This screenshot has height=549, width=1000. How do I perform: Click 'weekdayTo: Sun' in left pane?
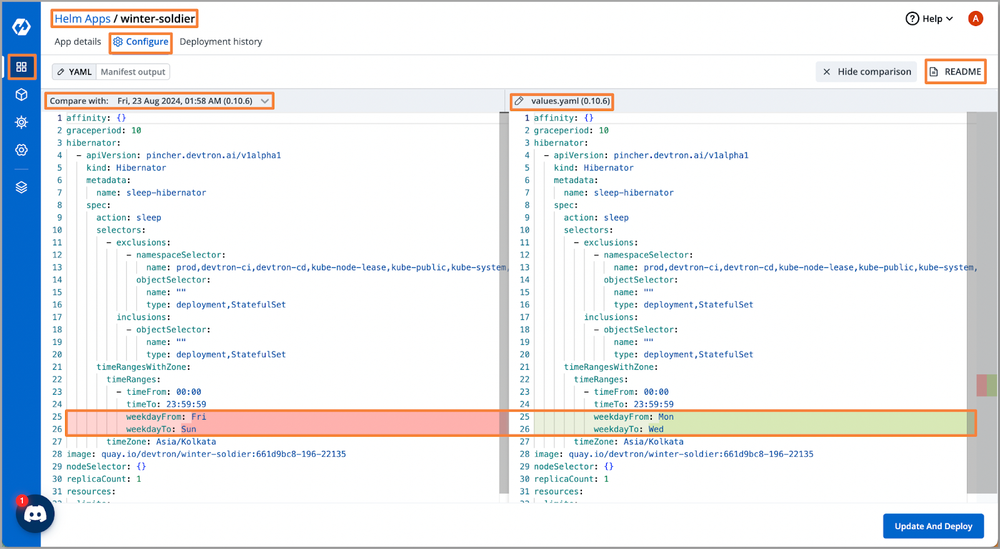[161, 429]
